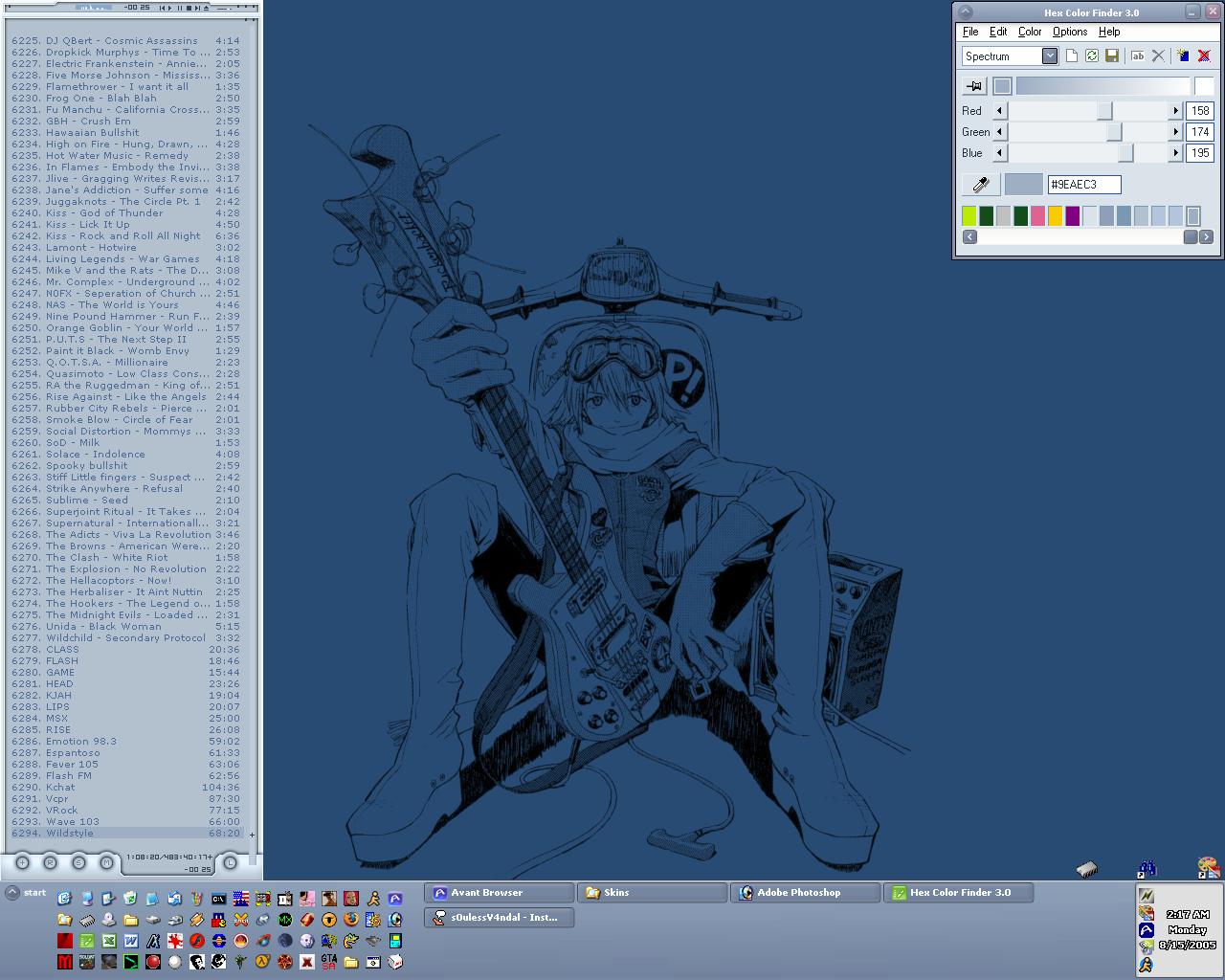Viewport: 1225px width, 980px height.
Task: Launch the American flag quick launch icon
Action: (x=241, y=899)
